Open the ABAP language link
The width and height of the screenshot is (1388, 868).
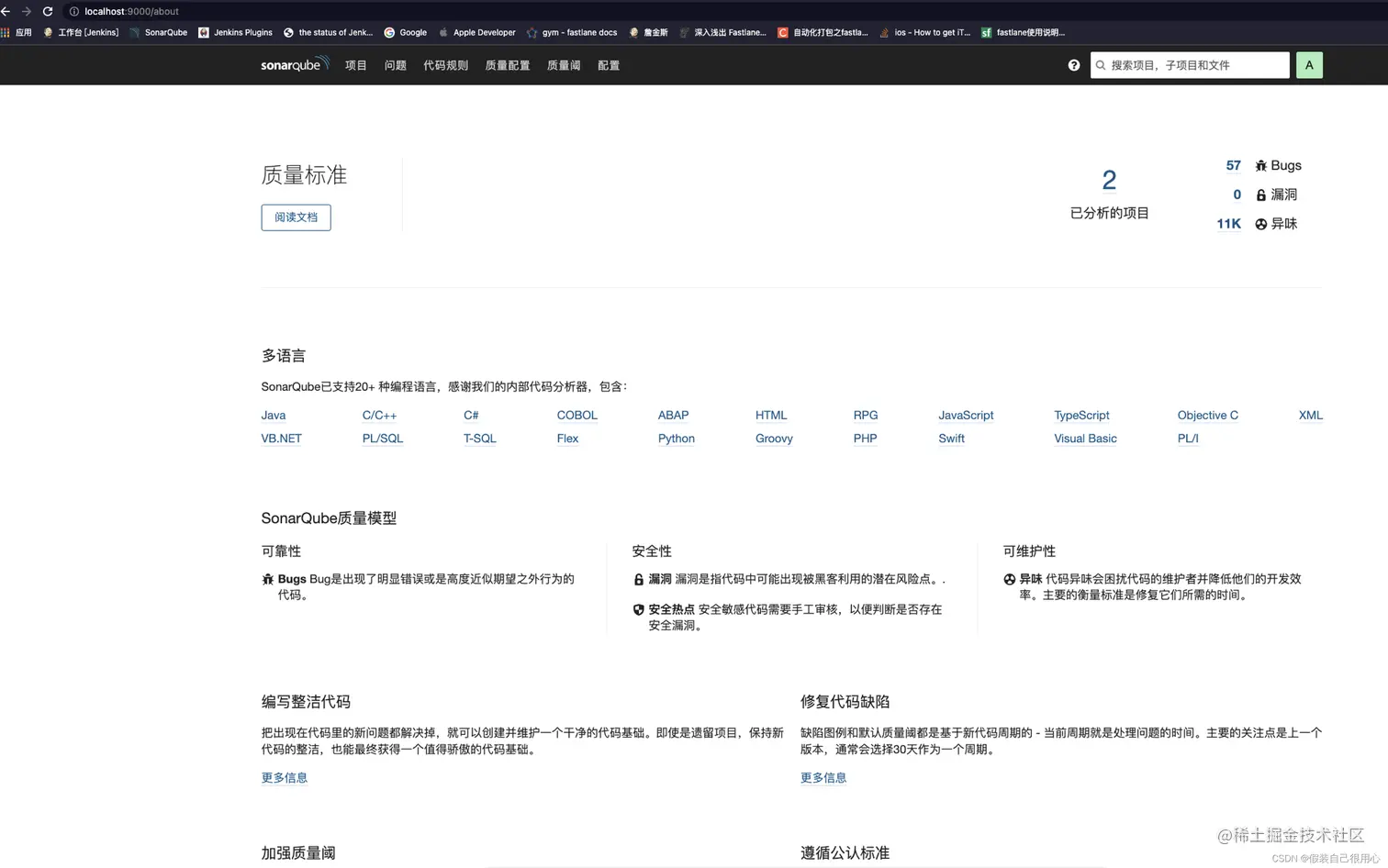click(673, 416)
